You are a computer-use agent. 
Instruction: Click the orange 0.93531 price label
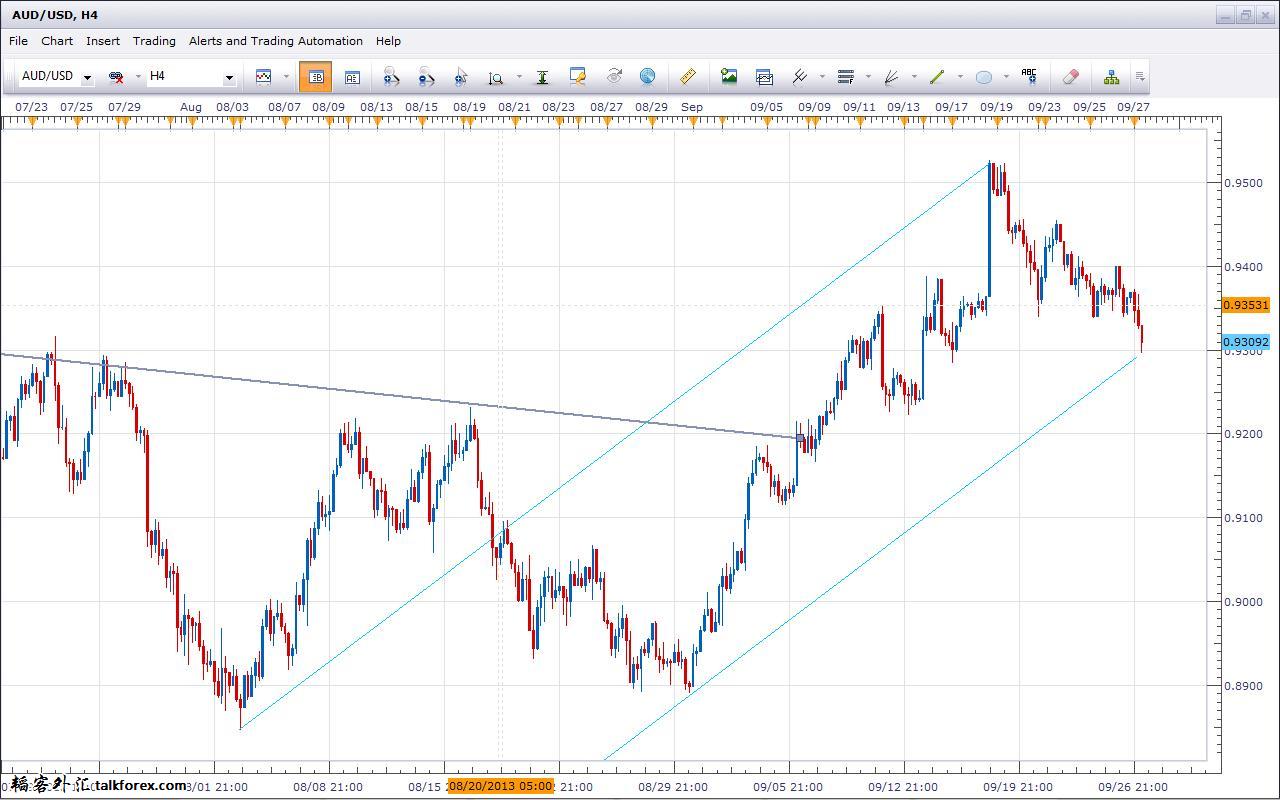coord(1246,305)
